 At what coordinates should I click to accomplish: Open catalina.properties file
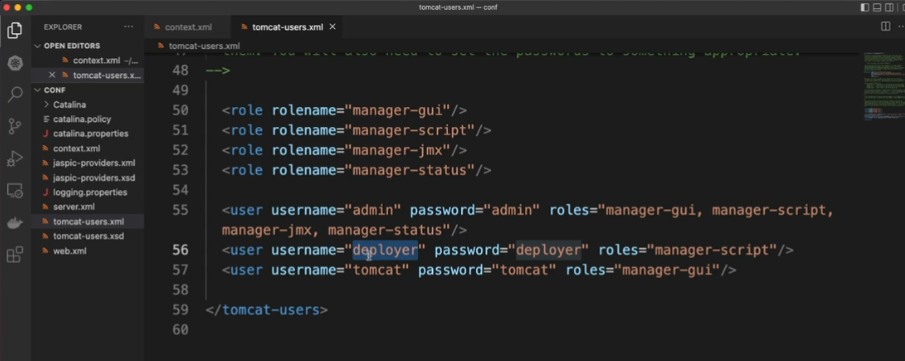[x=91, y=133]
